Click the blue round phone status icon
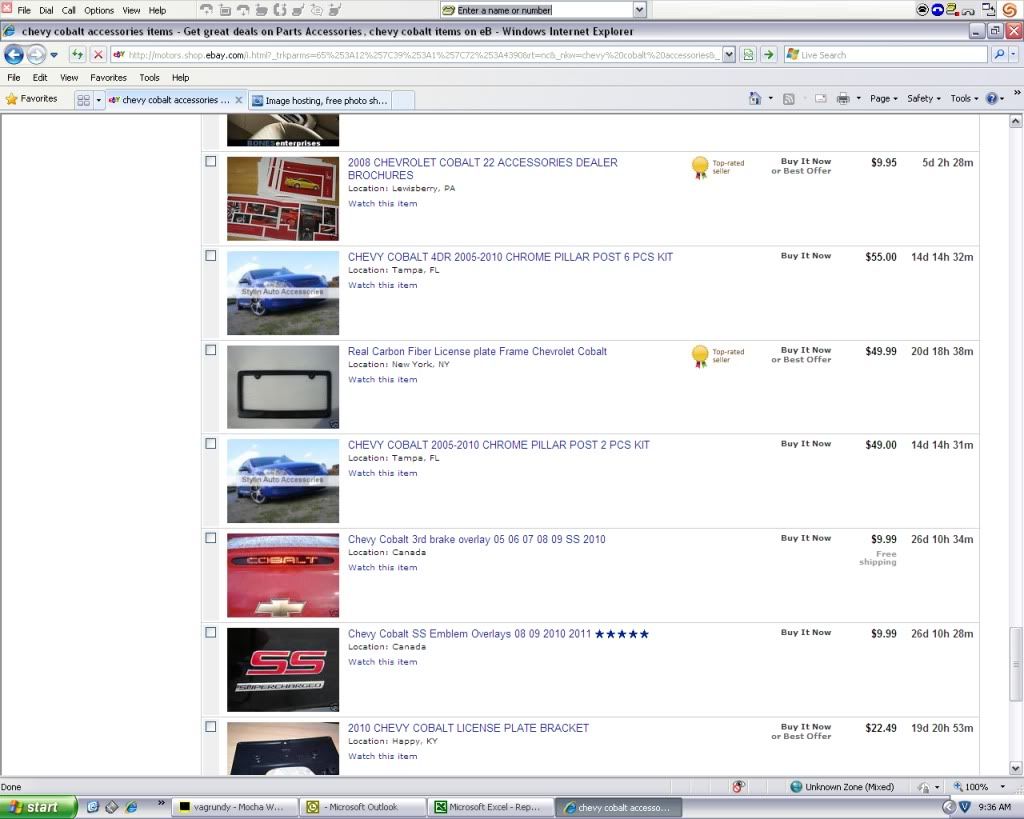The image size is (1024, 819). tap(937, 10)
